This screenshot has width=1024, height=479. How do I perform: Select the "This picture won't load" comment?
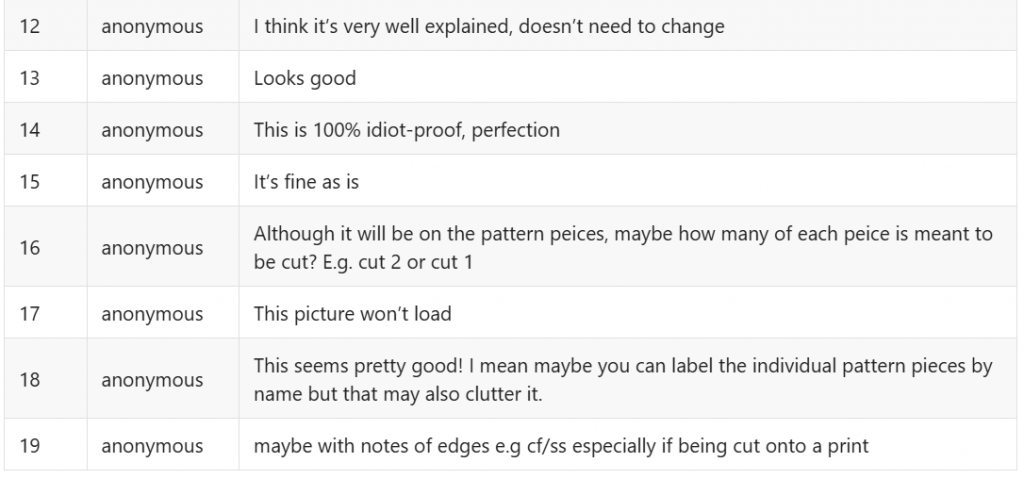tap(352, 314)
